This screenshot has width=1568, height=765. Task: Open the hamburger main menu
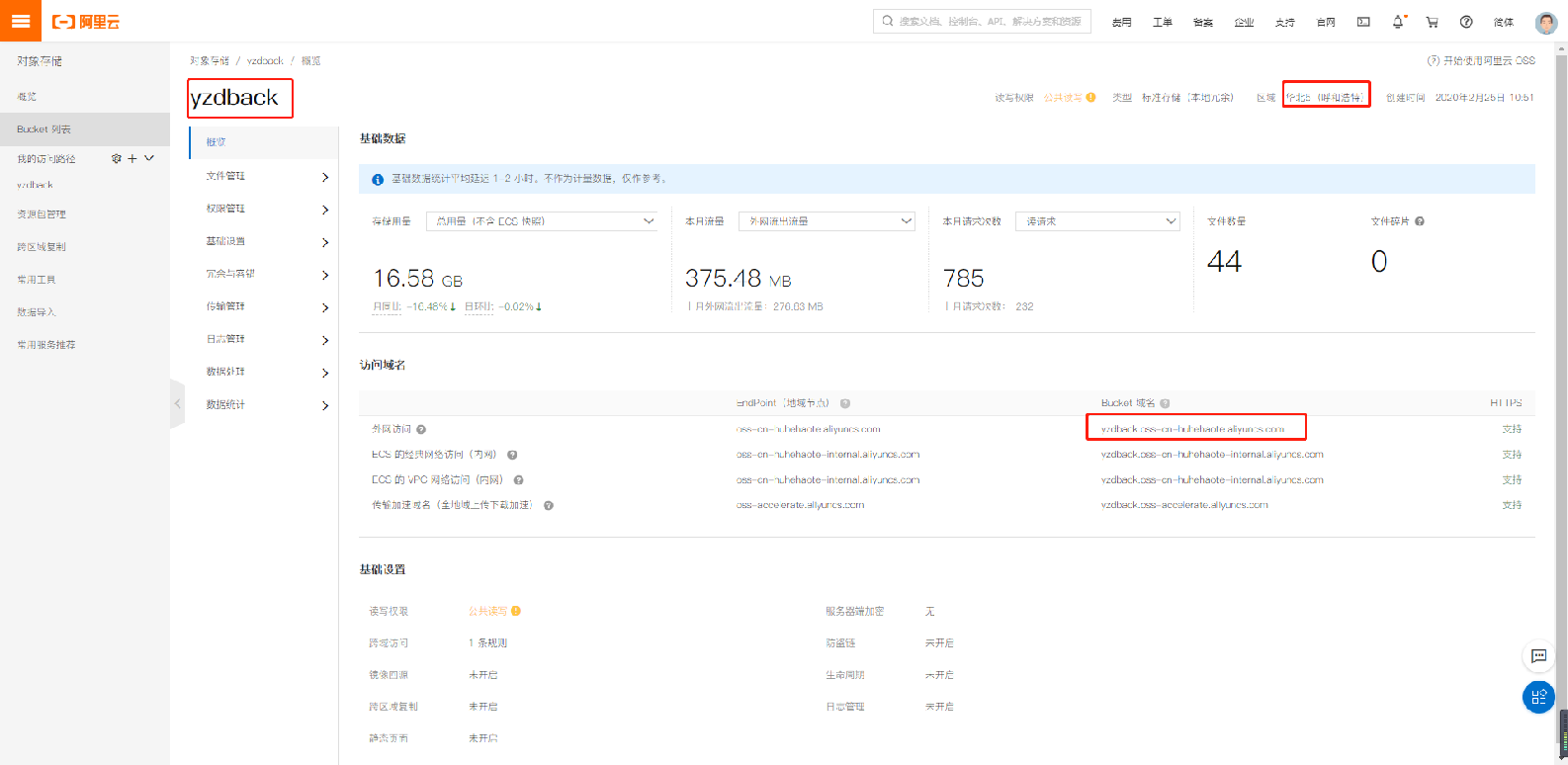[x=21, y=21]
